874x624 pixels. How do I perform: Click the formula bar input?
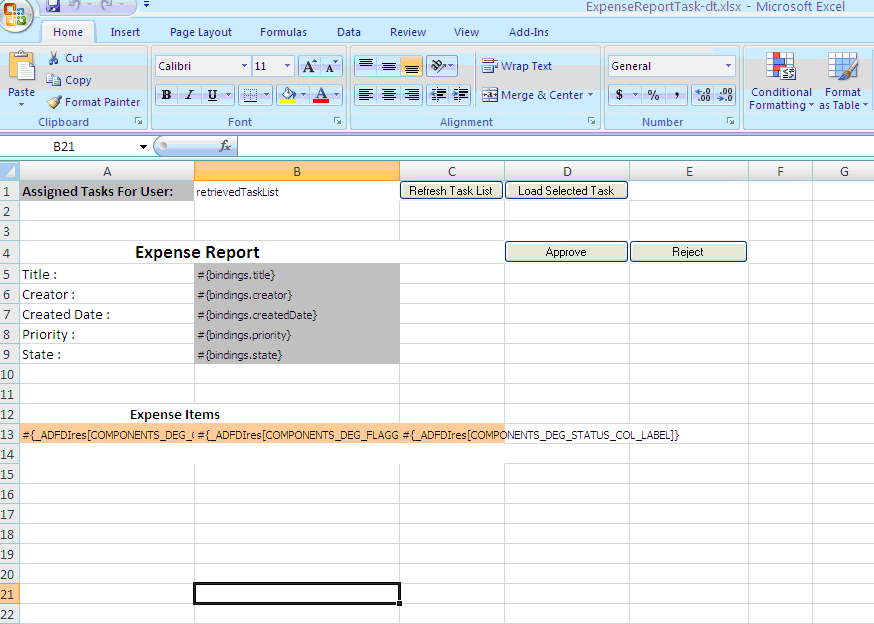pos(555,147)
